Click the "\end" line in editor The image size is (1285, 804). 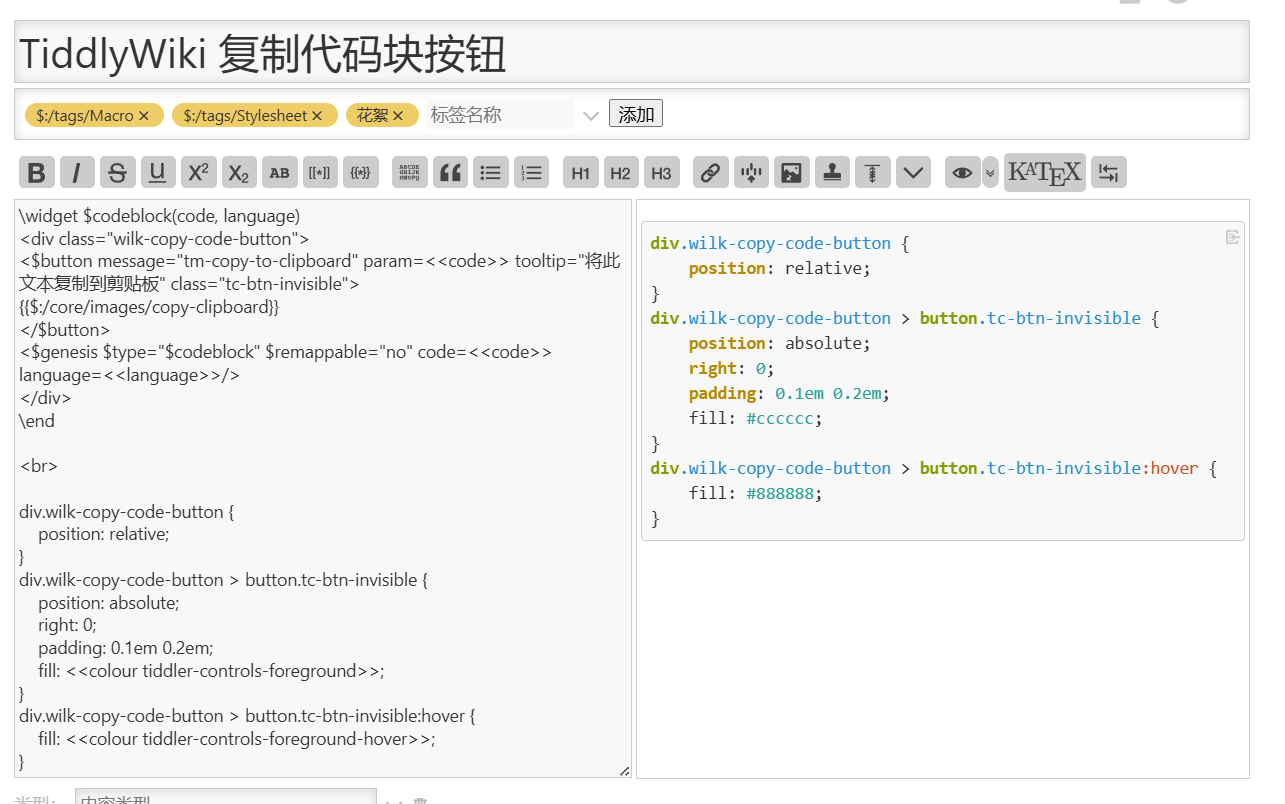pos(37,421)
